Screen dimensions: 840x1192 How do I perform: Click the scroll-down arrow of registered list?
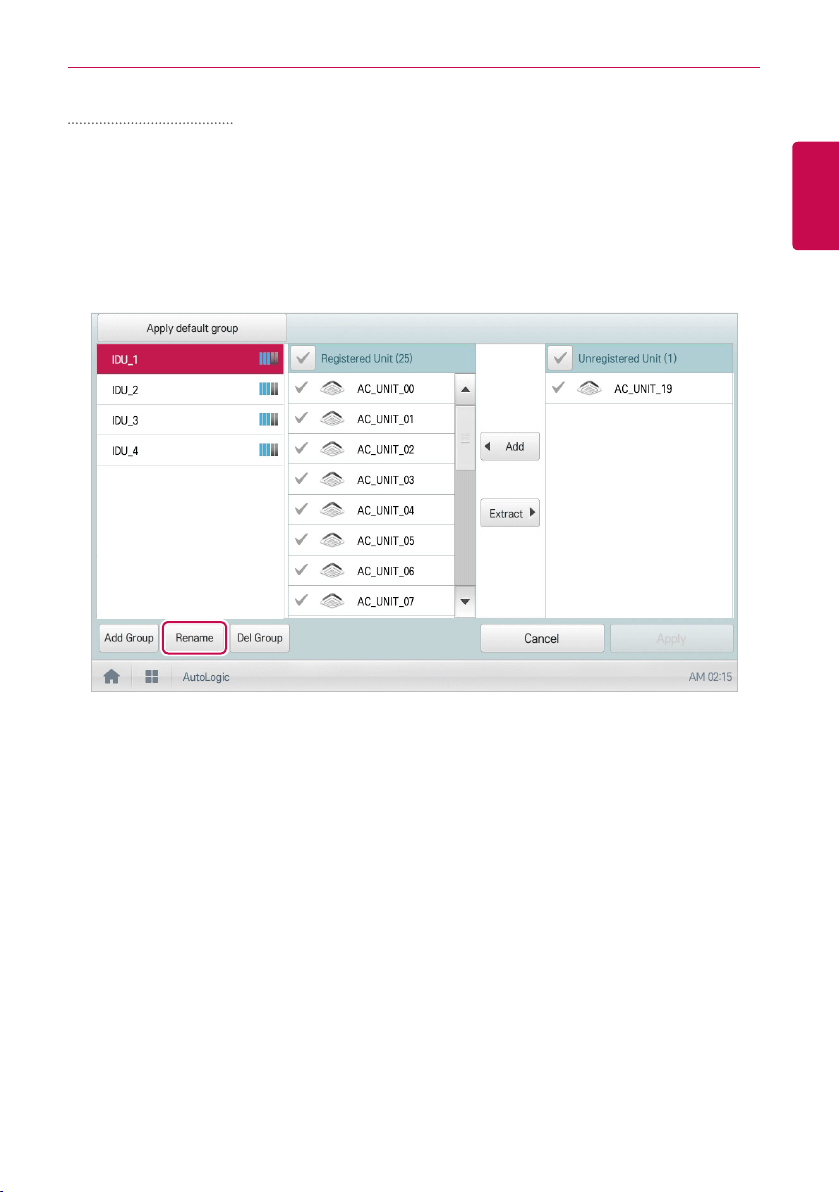(x=465, y=601)
